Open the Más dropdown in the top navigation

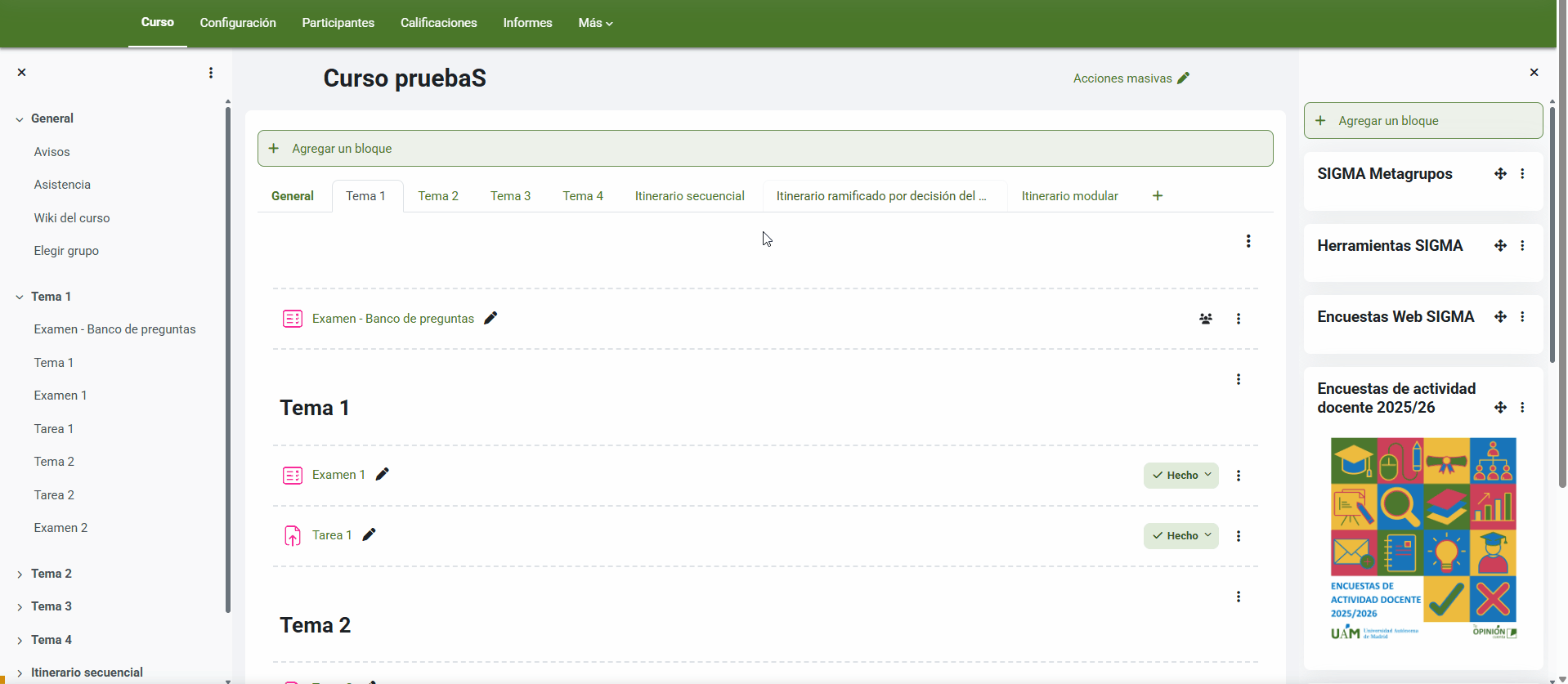click(x=594, y=23)
